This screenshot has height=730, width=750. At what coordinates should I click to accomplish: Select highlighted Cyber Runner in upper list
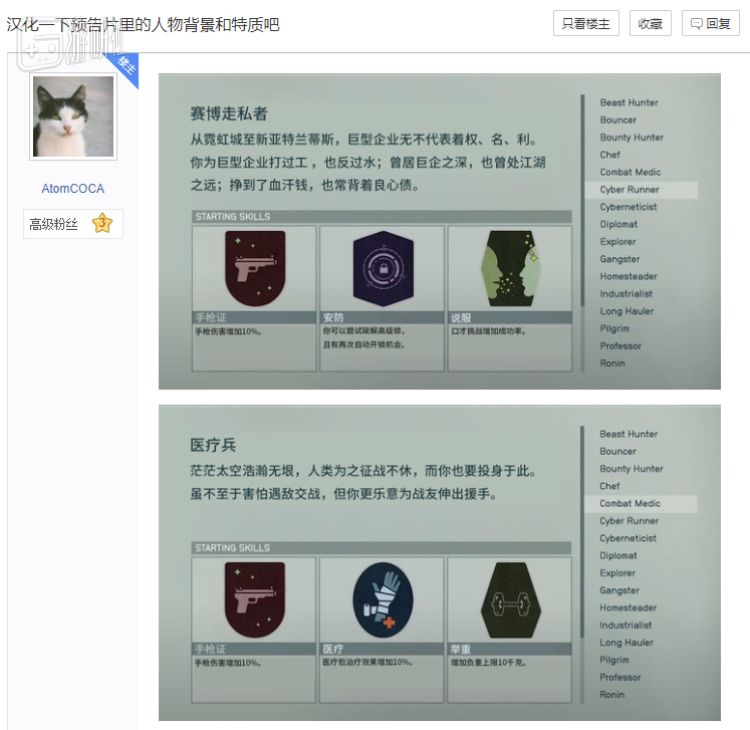coord(641,189)
